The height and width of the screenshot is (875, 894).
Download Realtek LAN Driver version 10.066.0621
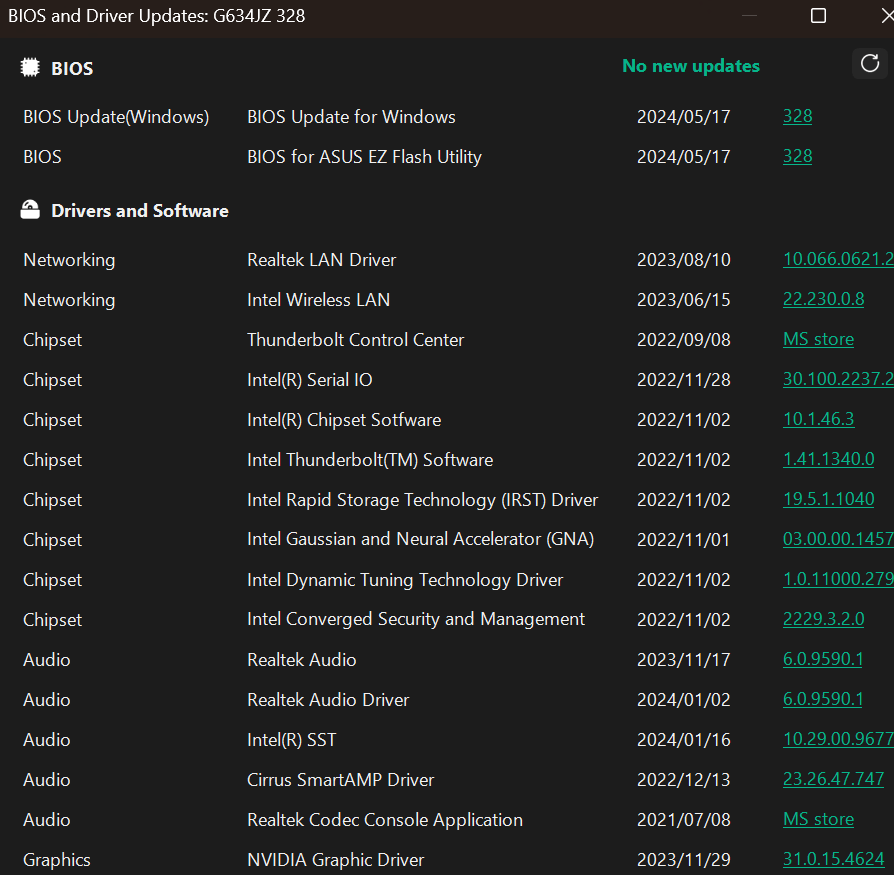click(838, 259)
